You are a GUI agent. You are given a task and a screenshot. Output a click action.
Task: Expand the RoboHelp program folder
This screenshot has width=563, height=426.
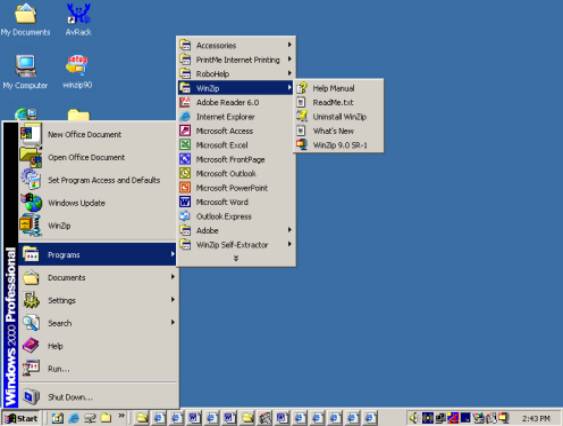point(236,74)
